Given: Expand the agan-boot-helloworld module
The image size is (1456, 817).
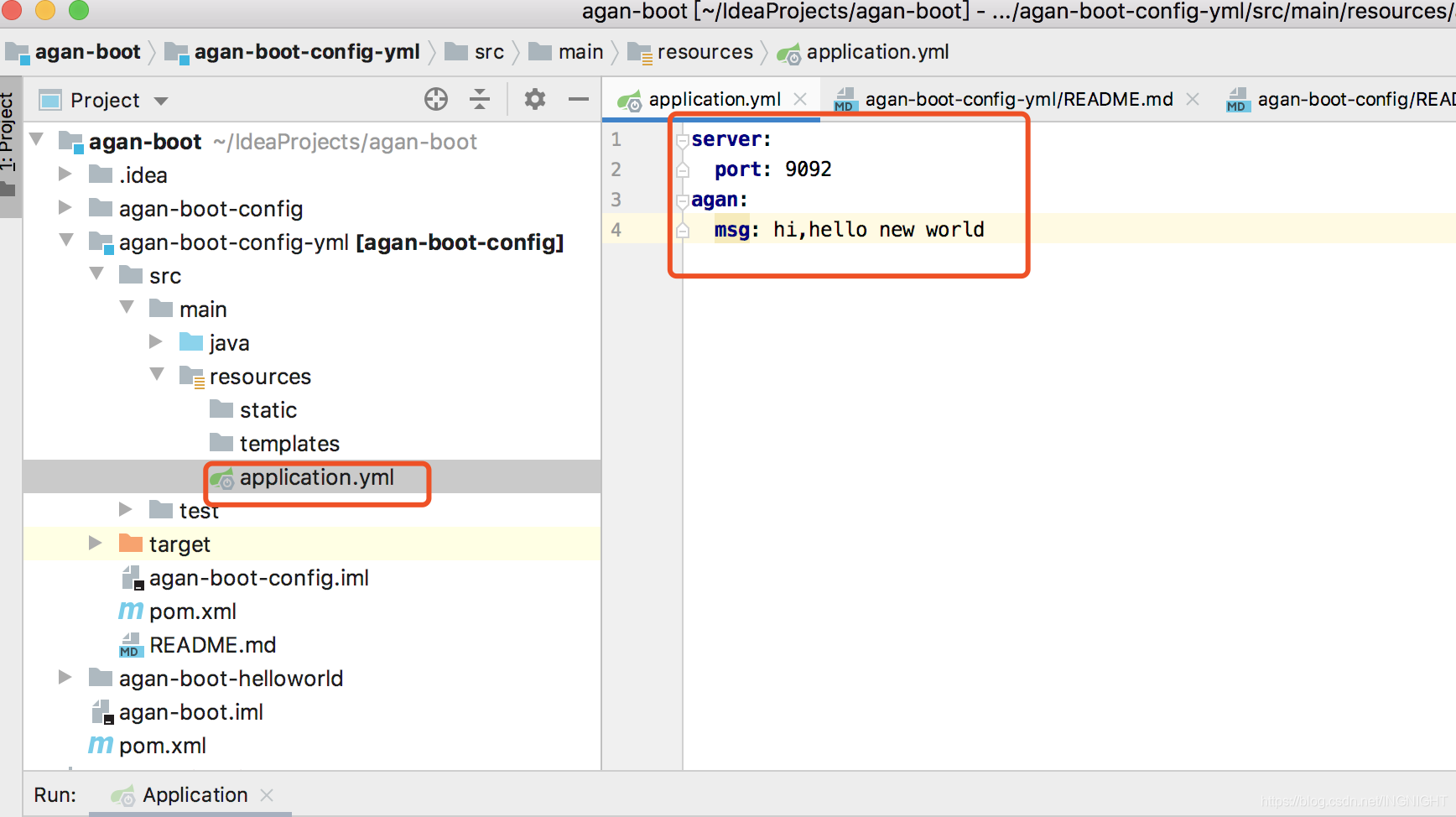Looking at the screenshot, I should [x=65, y=678].
